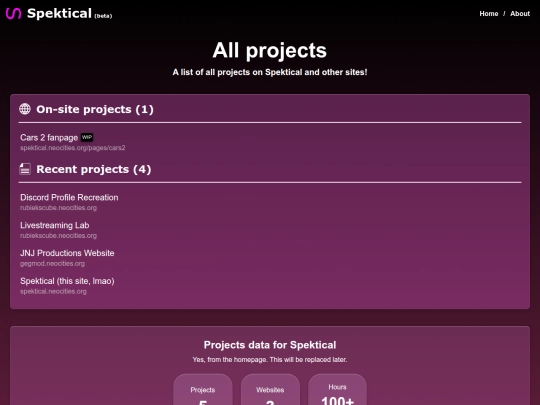Open the Home navigation link
540x405 pixels.
[x=489, y=14]
